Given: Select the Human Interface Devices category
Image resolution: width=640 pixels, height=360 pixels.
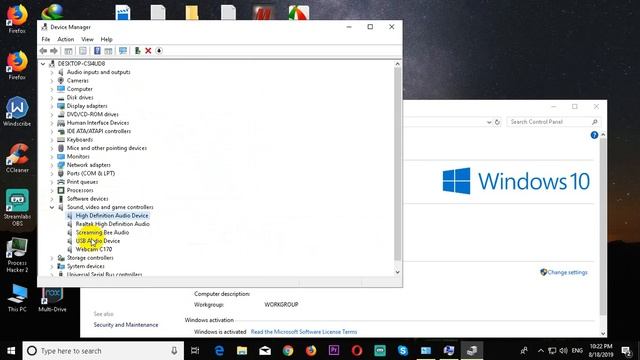Looking at the screenshot, I should point(98,123).
